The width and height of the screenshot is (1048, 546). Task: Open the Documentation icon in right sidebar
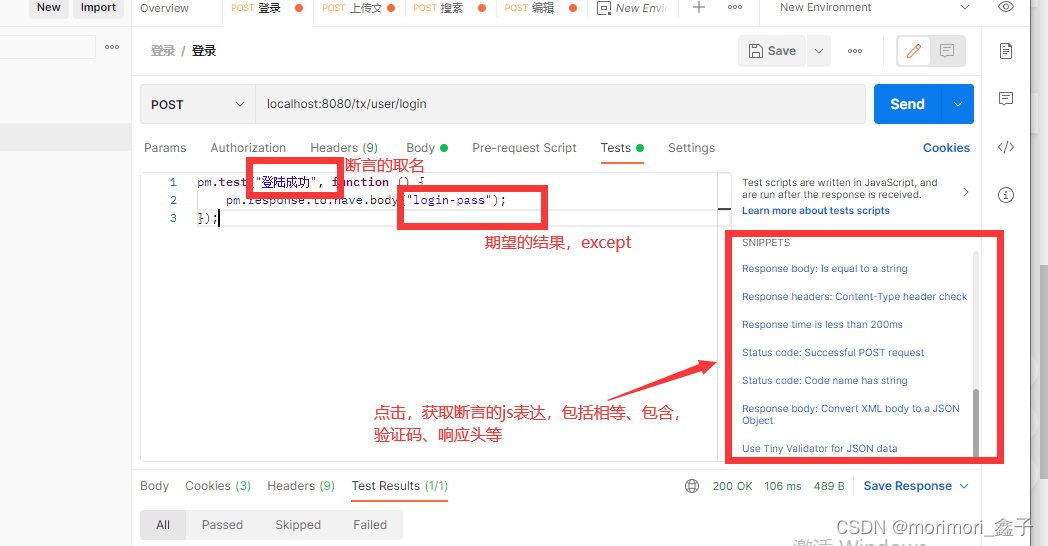1005,51
